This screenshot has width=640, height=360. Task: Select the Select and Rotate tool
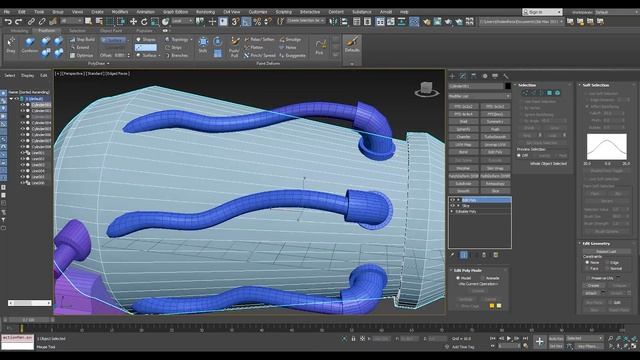point(144,22)
